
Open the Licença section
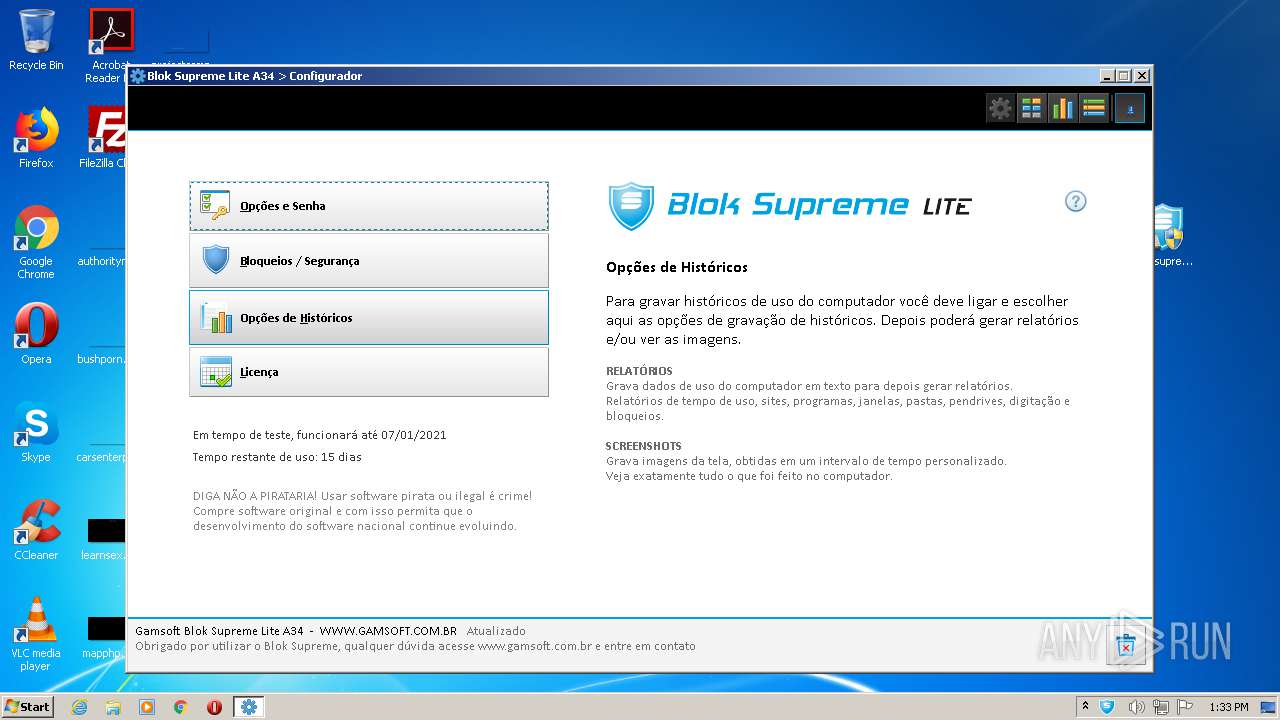[x=369, y=372]
